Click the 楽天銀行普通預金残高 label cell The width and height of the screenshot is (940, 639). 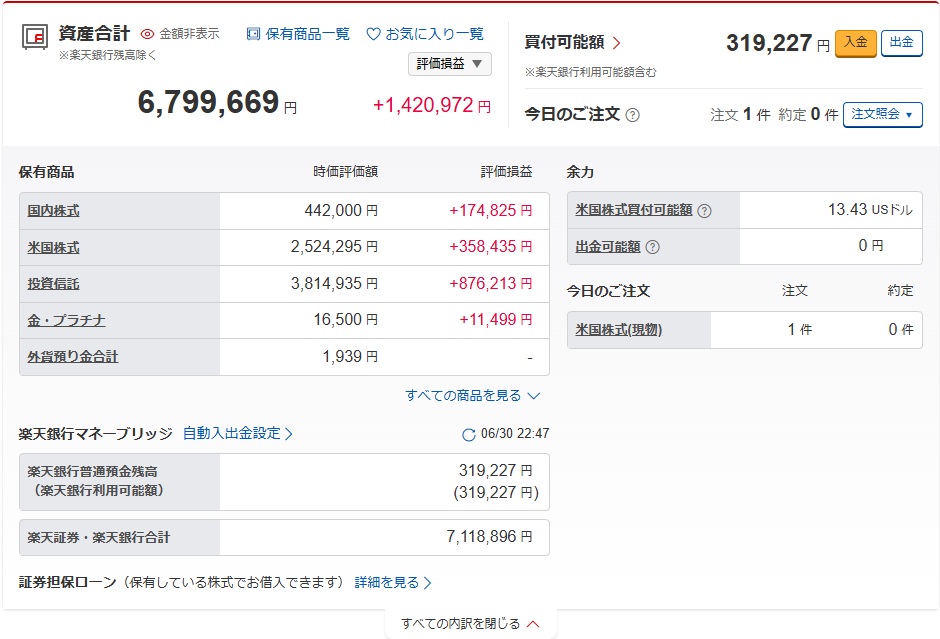(x=120, y=482)
